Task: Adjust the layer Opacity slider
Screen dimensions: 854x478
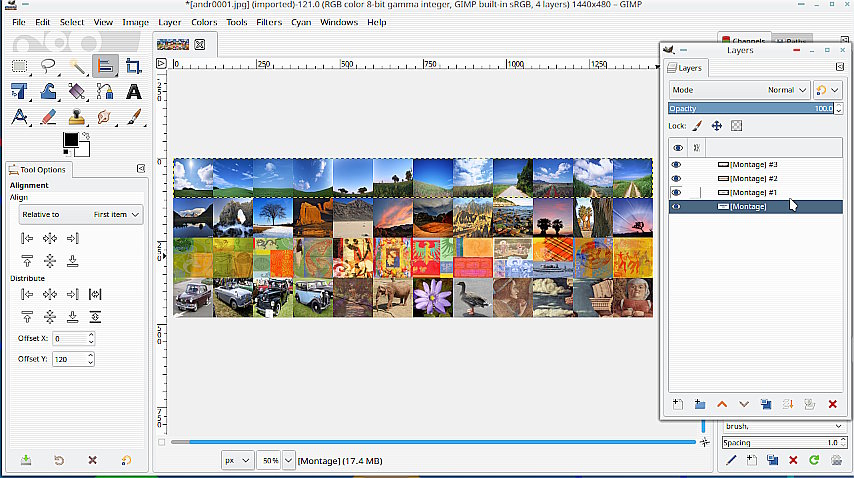Action: [751, 108]
